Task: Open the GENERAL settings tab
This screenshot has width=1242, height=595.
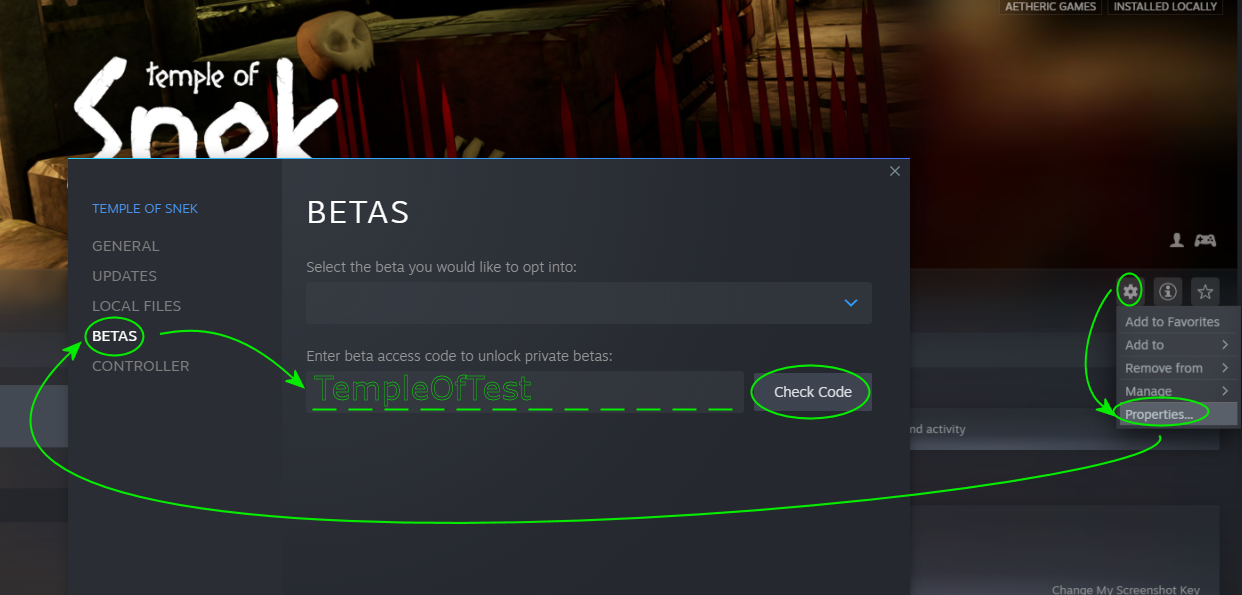Action: (125, 246)
